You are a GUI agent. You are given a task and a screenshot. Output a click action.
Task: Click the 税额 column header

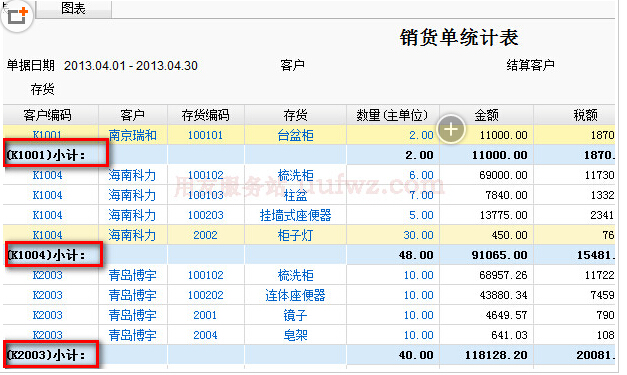585,115
